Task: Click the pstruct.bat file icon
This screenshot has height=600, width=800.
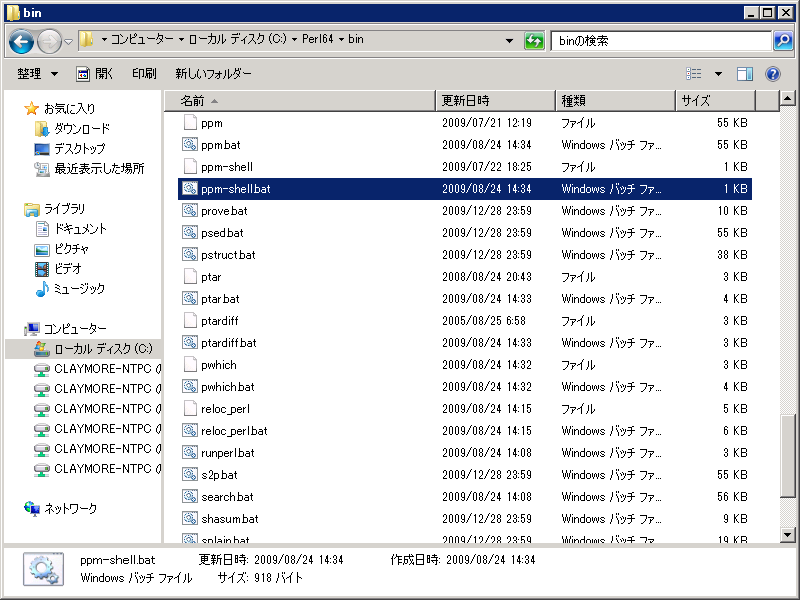Action: [x=190, y=254]
